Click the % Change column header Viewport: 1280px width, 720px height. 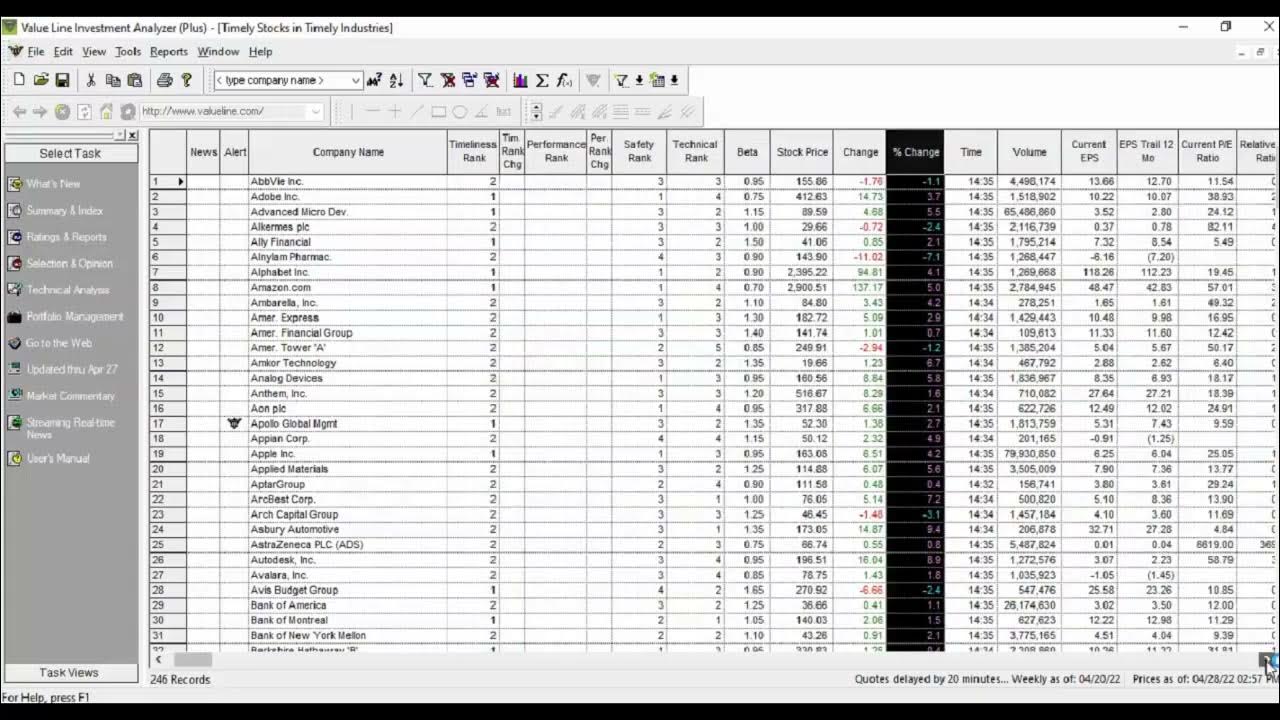pos(915,152)
